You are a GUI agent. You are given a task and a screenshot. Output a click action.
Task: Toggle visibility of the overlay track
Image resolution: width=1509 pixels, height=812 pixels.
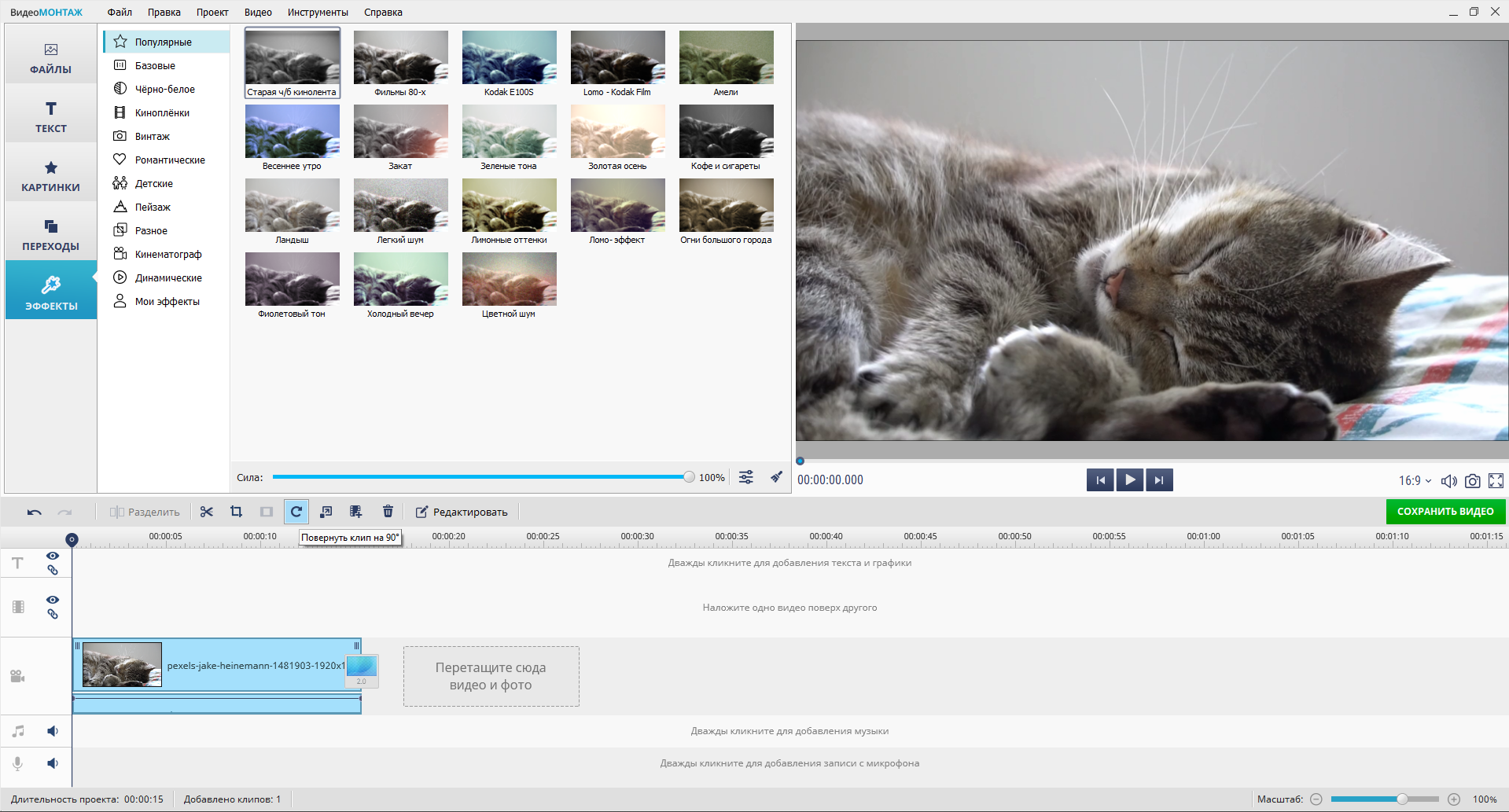pos(53,600)
